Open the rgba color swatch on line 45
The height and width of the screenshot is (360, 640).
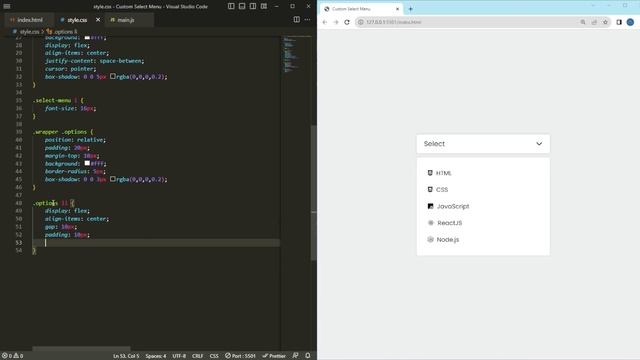tap(113, 179)
